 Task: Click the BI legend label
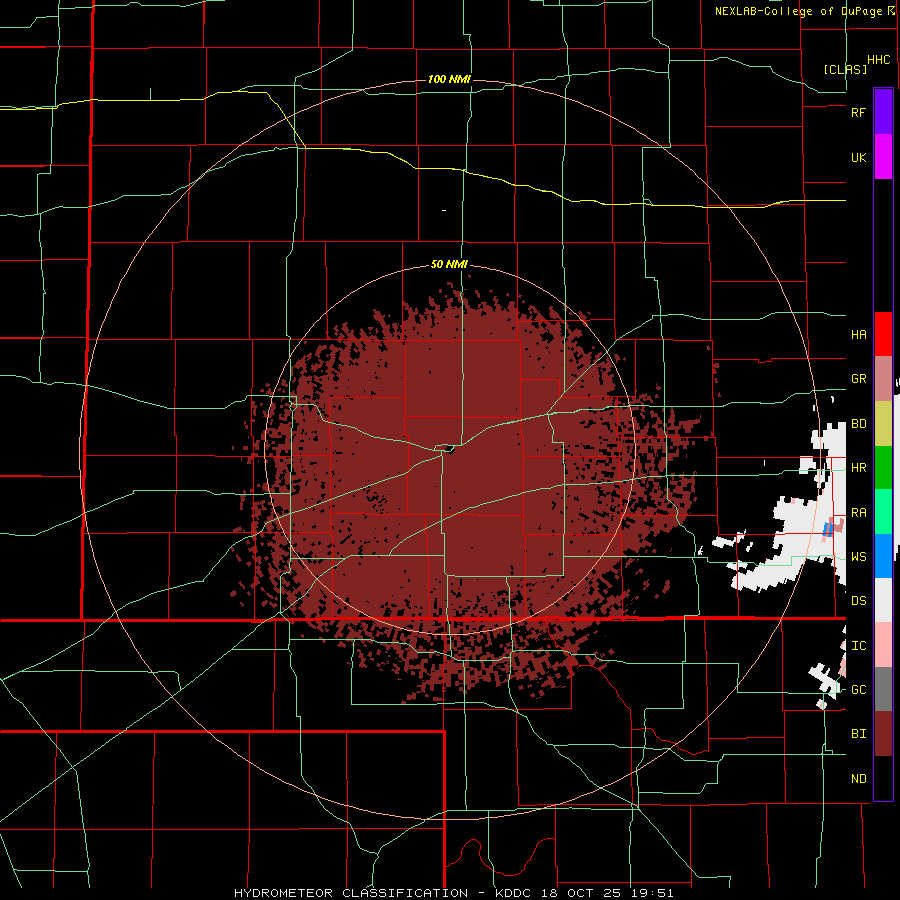(858, 734)
